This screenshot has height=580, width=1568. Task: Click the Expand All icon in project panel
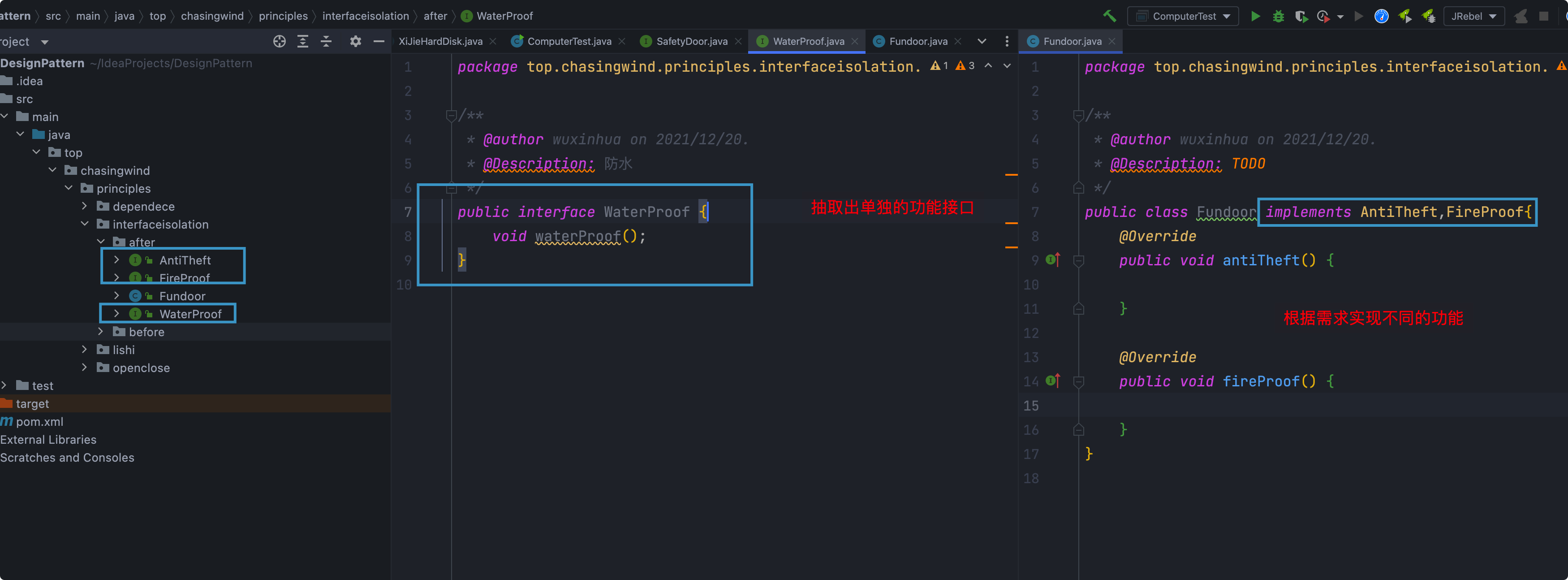302,41
